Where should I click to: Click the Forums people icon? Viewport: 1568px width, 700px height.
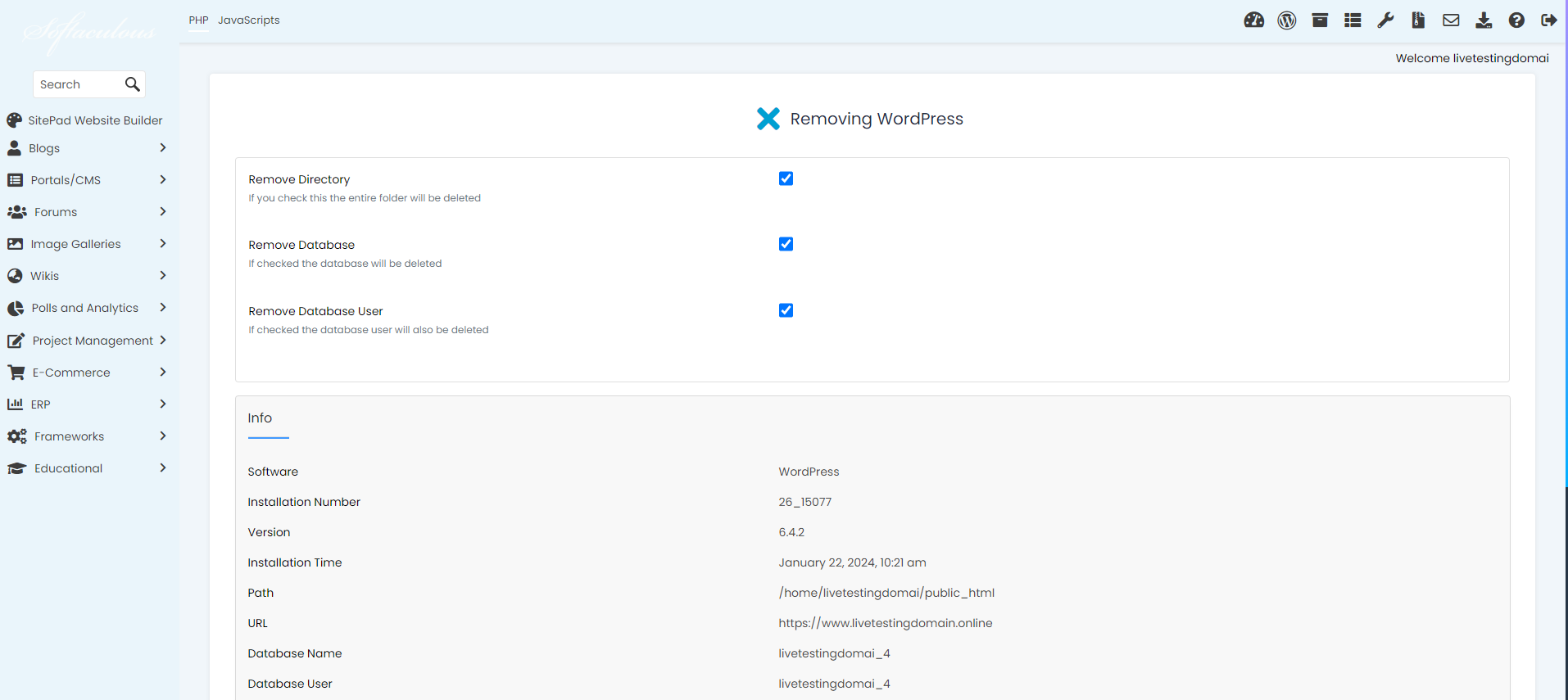click(16, 212)
